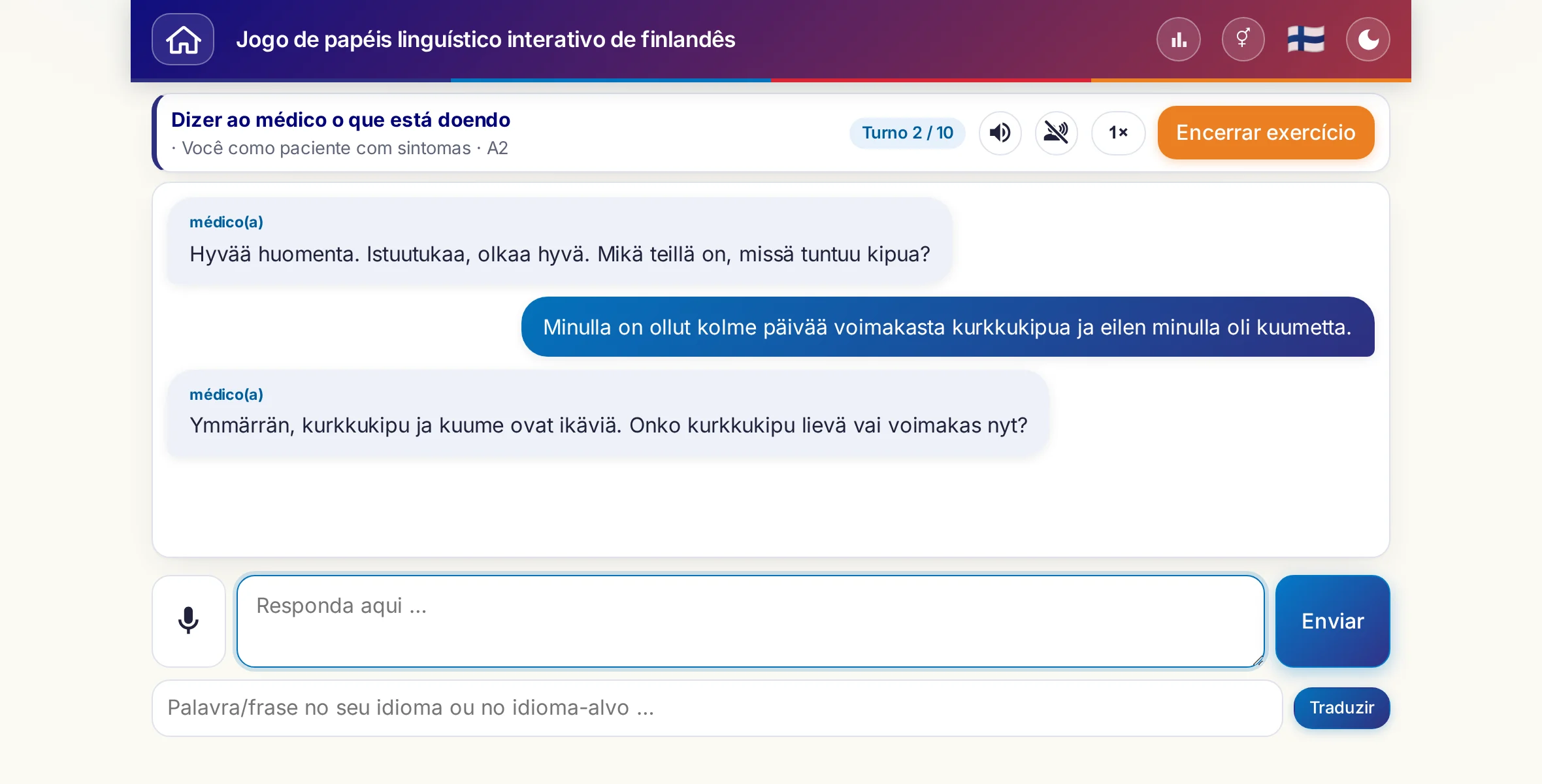Click the title 'Dizer ao médico o que está doendo'
The height and width of the screenshot is (784, 1542).
click(340, 120)
